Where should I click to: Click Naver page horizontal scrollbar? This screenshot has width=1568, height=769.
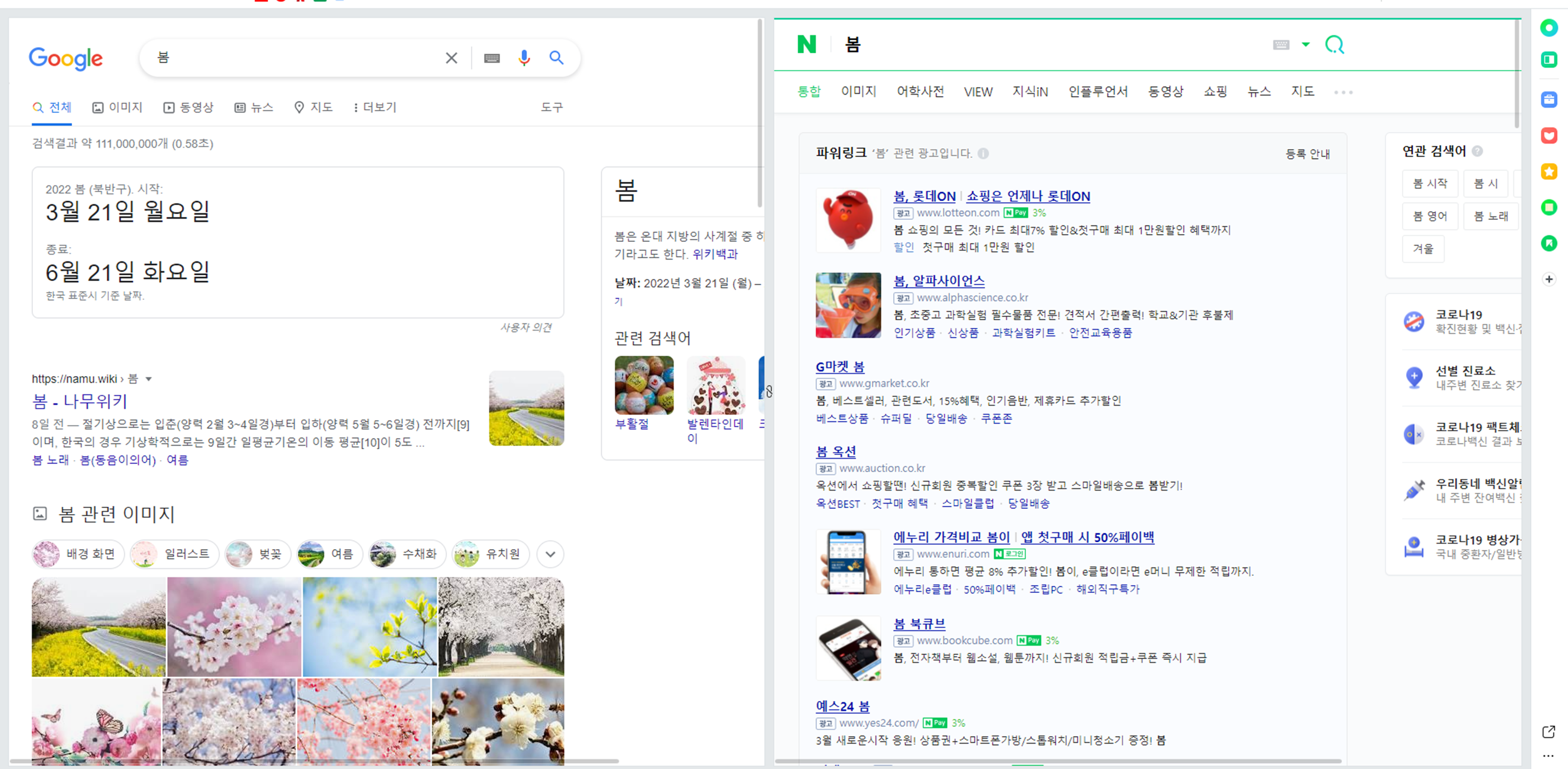[1058, 761]
